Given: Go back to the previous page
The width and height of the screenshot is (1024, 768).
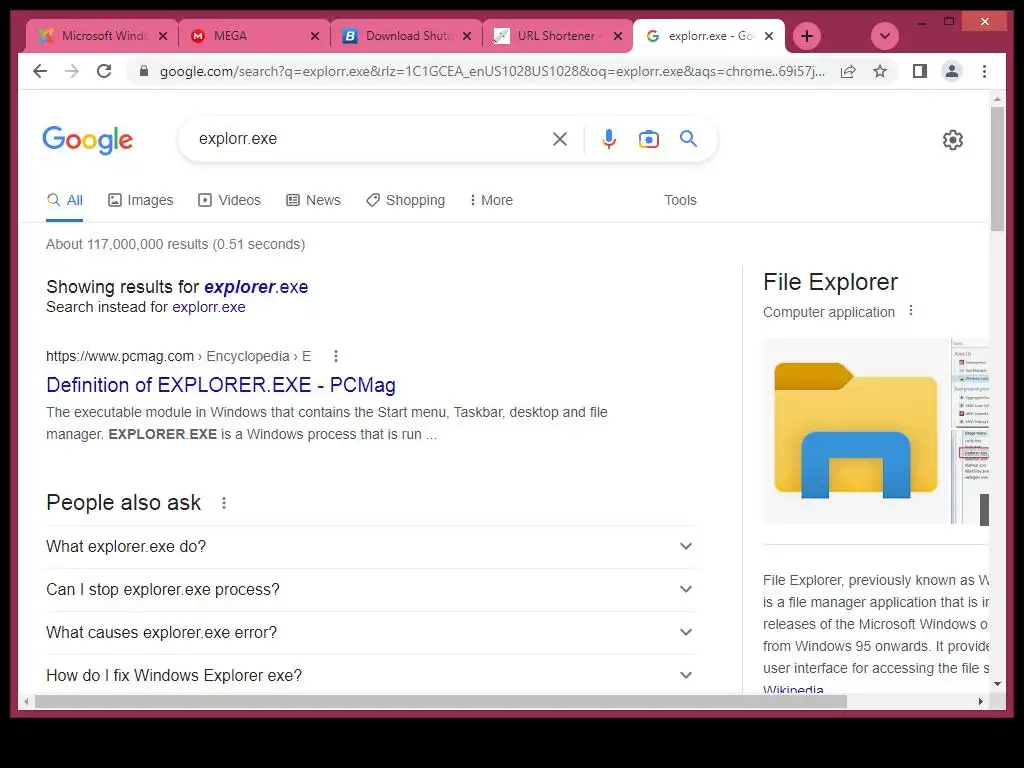Looking at the screenshot, I should pyautogui.click(x=40, y=71).
